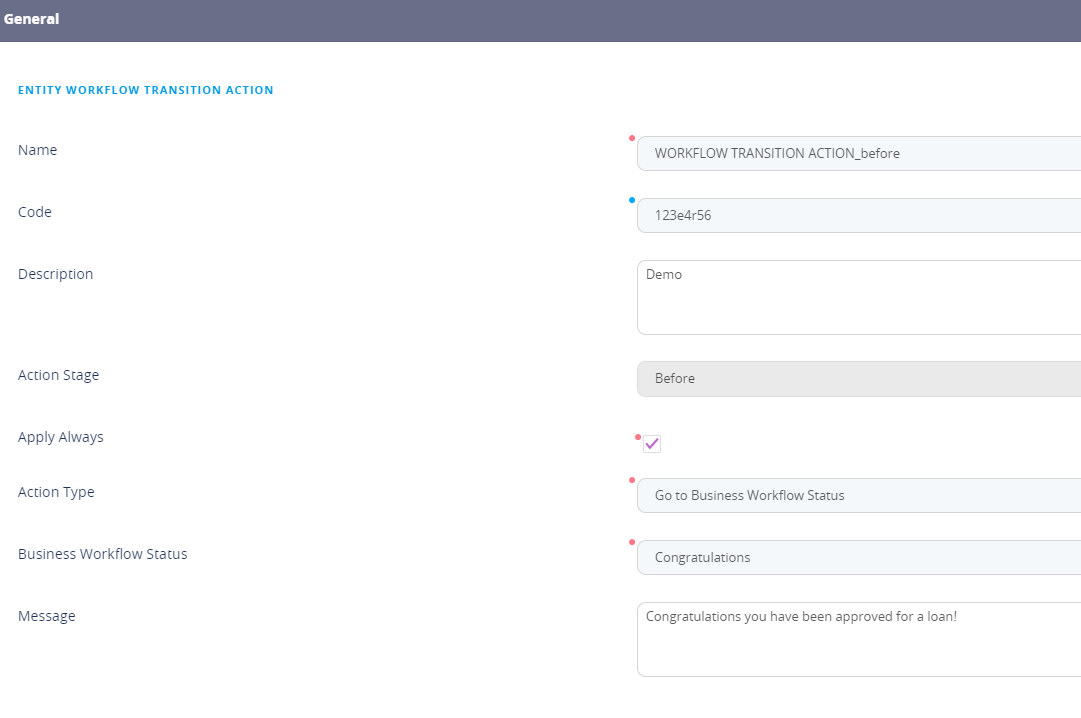Click the Description text area with Demo
The width and height of the screenshot is (1081, 718).
[858, 297]
